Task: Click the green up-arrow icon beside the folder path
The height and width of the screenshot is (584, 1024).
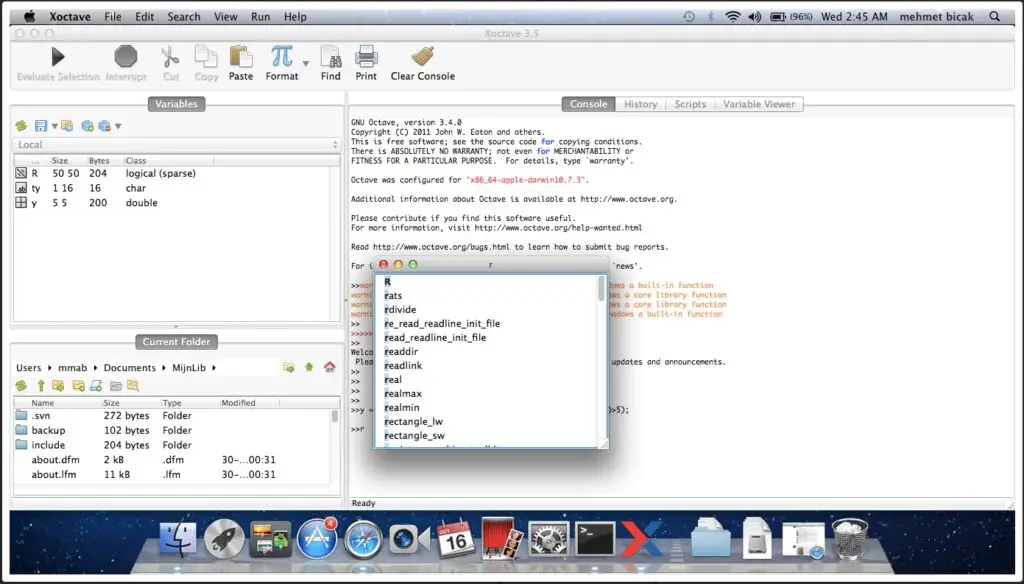Action: point(310,367)
